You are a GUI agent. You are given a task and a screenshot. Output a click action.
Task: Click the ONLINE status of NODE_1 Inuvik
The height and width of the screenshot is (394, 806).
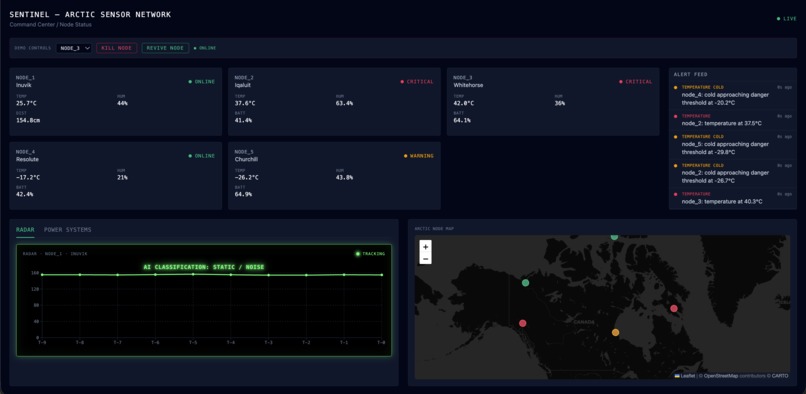[x=202, y=81]
